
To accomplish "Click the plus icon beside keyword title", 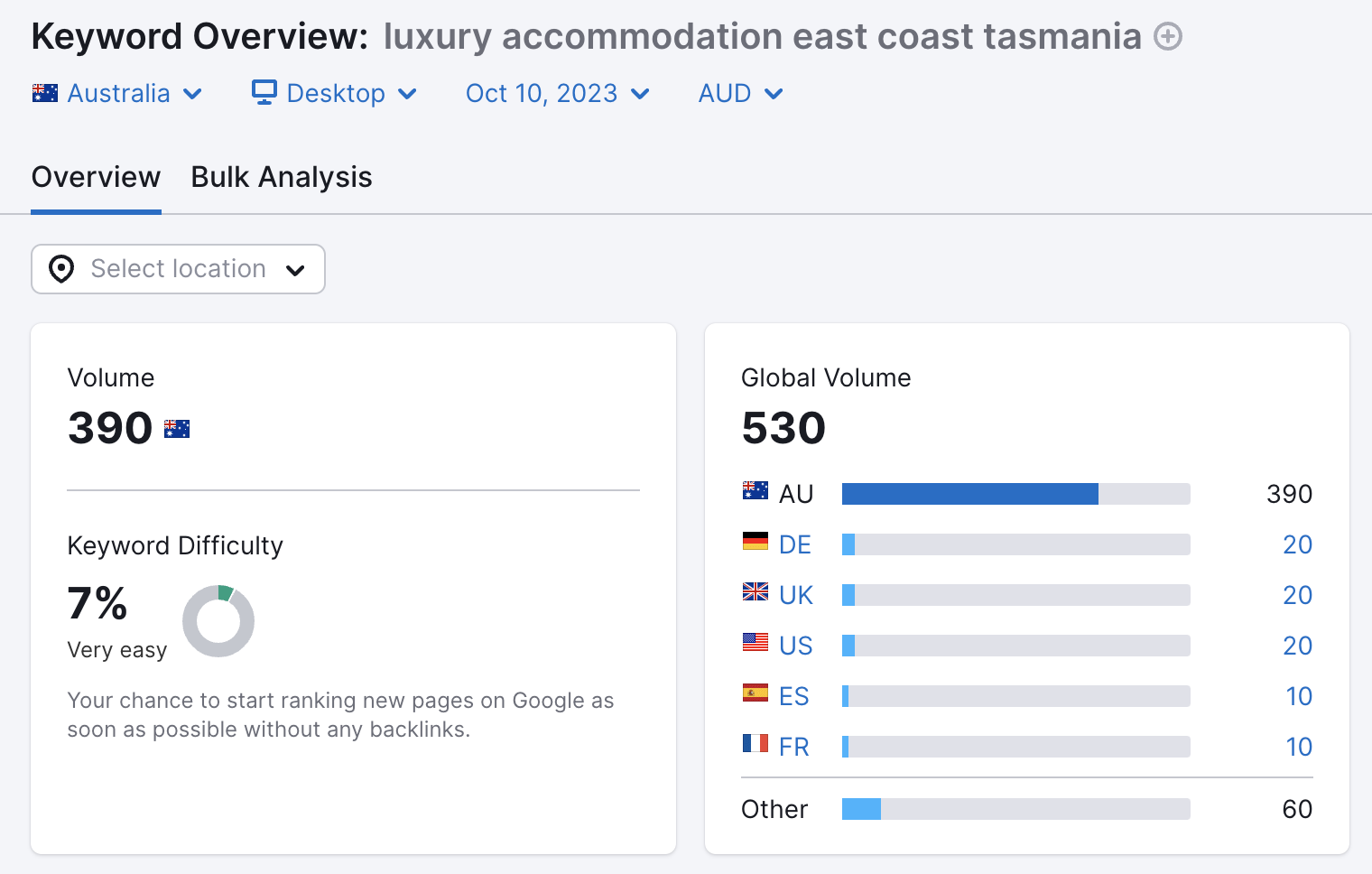I will [x=1168, y=37].
